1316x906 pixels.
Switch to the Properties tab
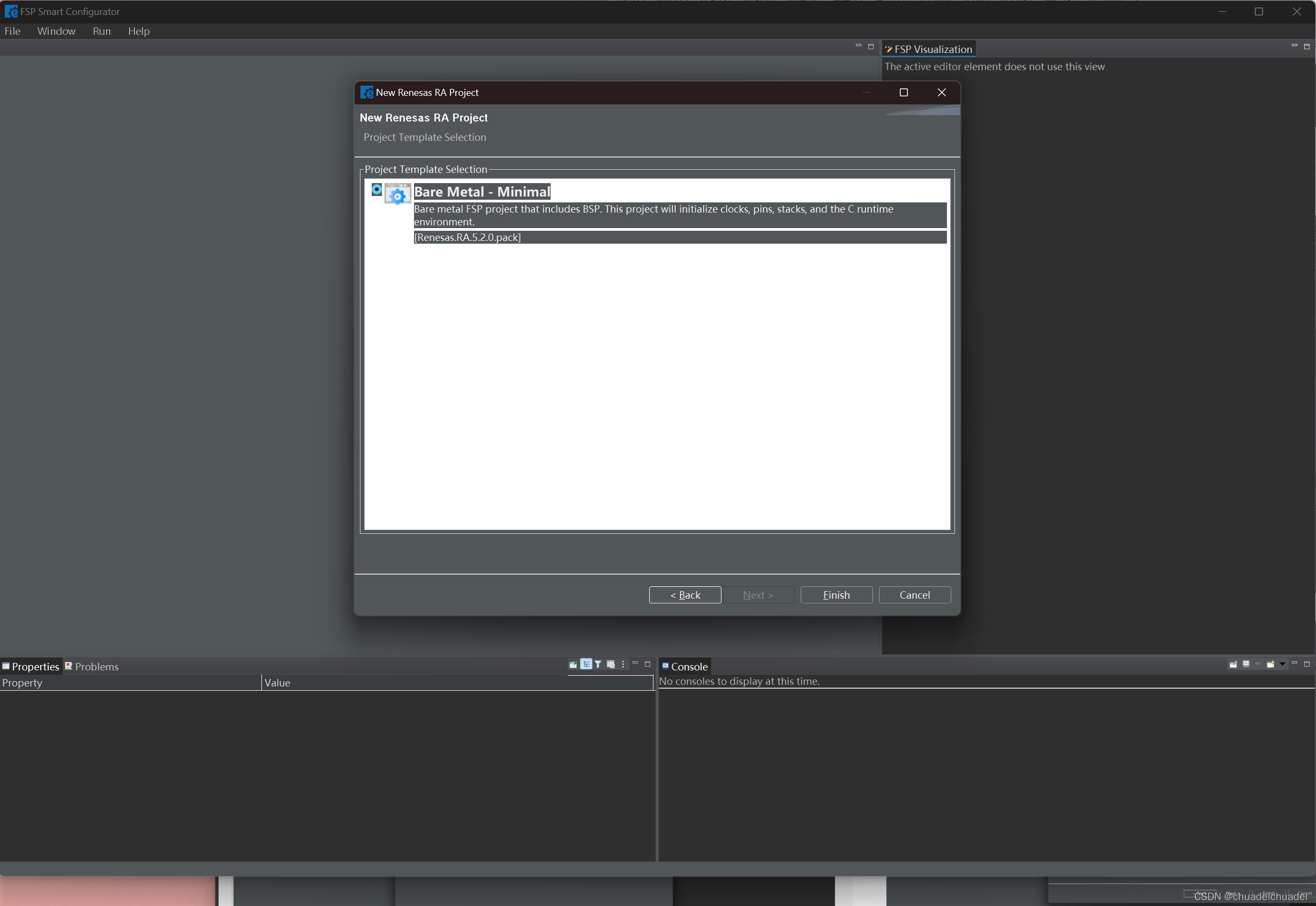pyautogui.click(x=31, y=667)
